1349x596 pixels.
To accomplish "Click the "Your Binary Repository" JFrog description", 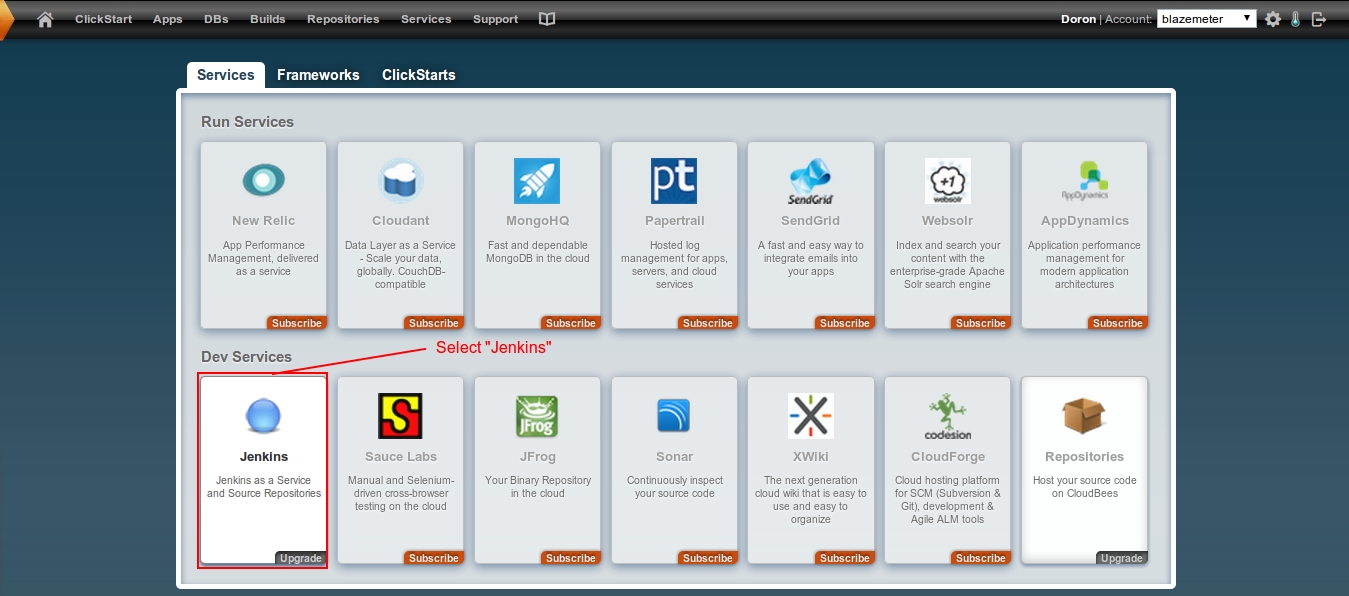I will [538, 487].
